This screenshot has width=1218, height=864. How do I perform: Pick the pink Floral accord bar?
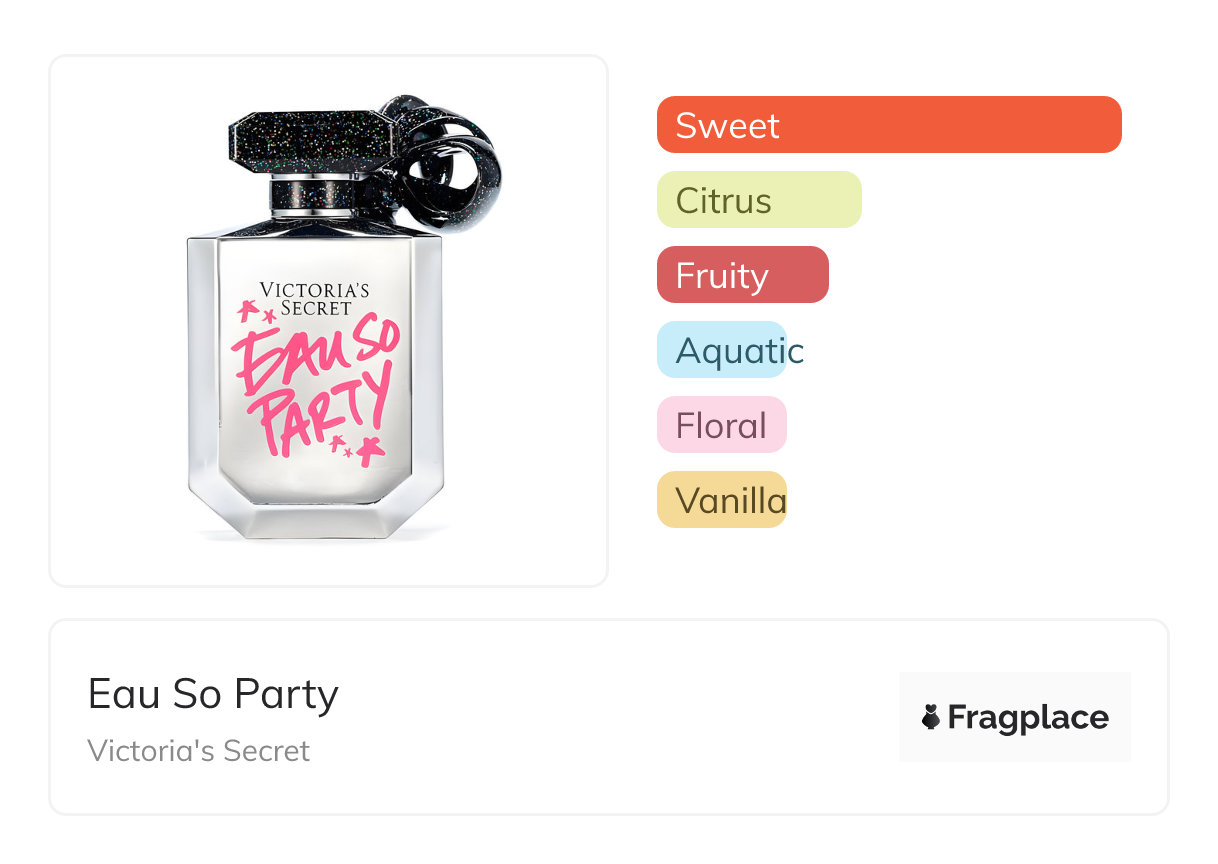[x=721, y=425]
